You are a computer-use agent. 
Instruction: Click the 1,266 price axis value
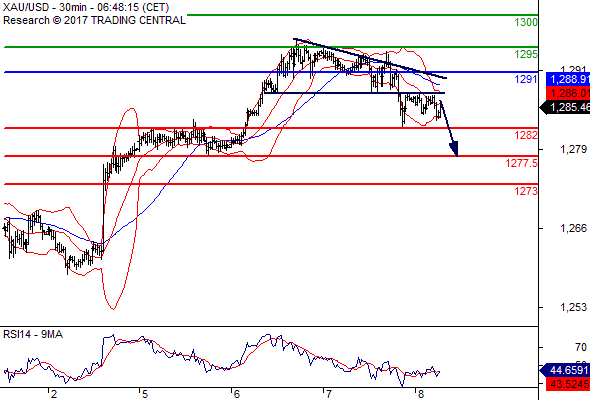(x=573, y=228)
